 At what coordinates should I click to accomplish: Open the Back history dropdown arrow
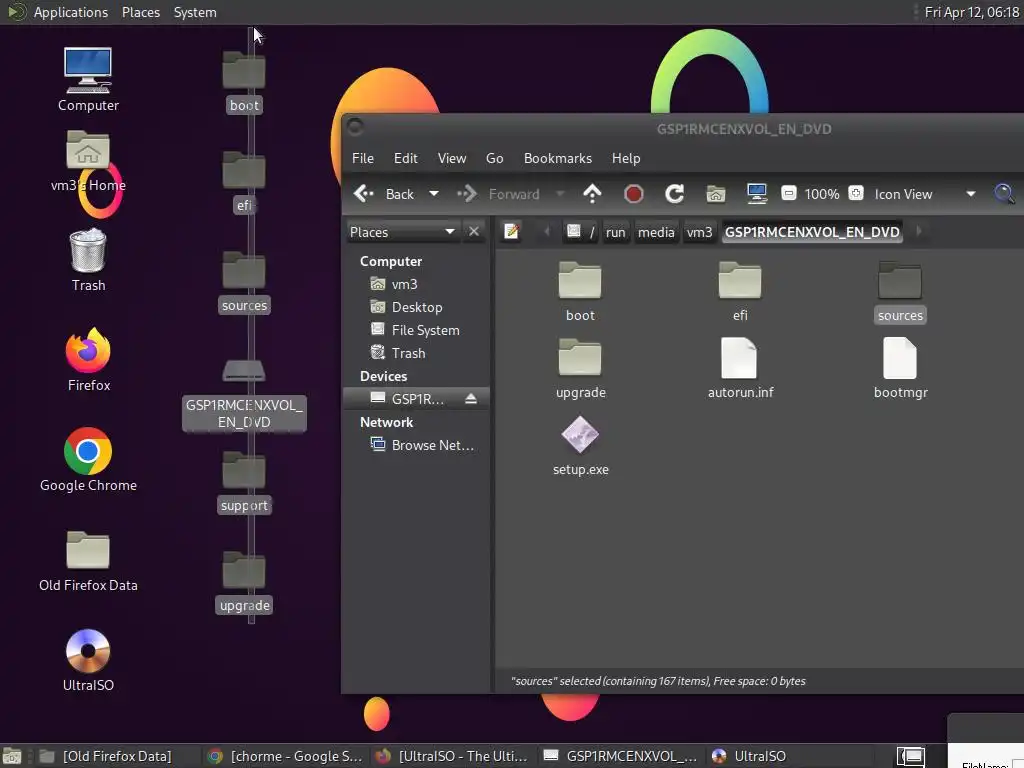pyautogui.click(x=434, y=194)
